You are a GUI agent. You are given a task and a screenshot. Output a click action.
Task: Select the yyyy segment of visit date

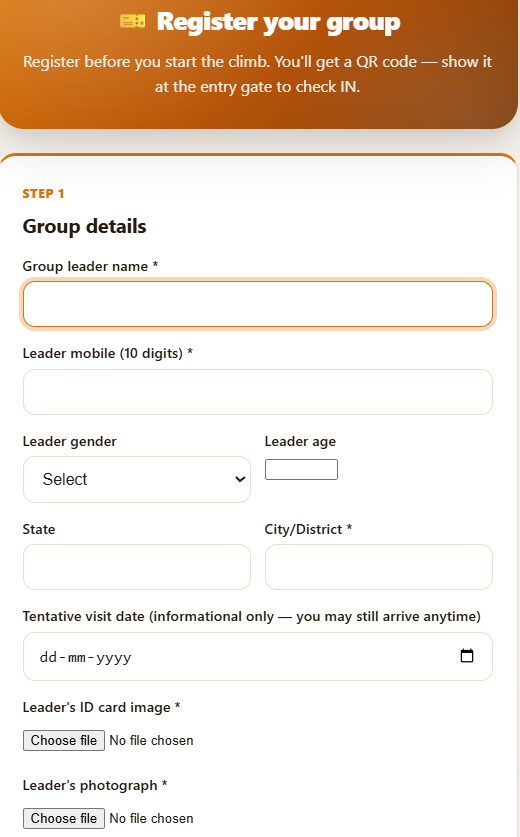pos(114,657)
